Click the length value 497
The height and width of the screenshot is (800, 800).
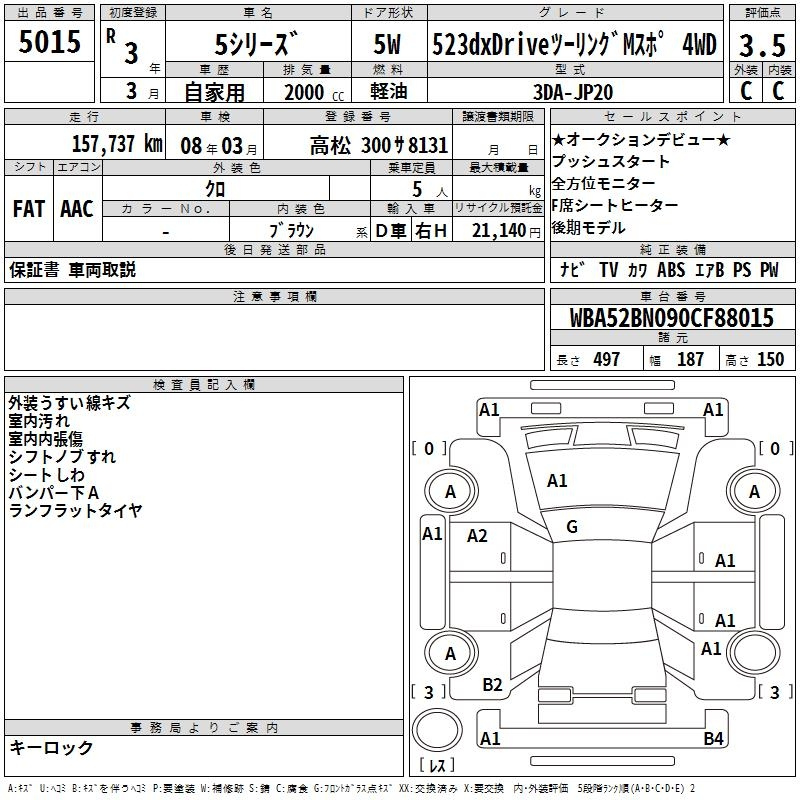[607, 359]
